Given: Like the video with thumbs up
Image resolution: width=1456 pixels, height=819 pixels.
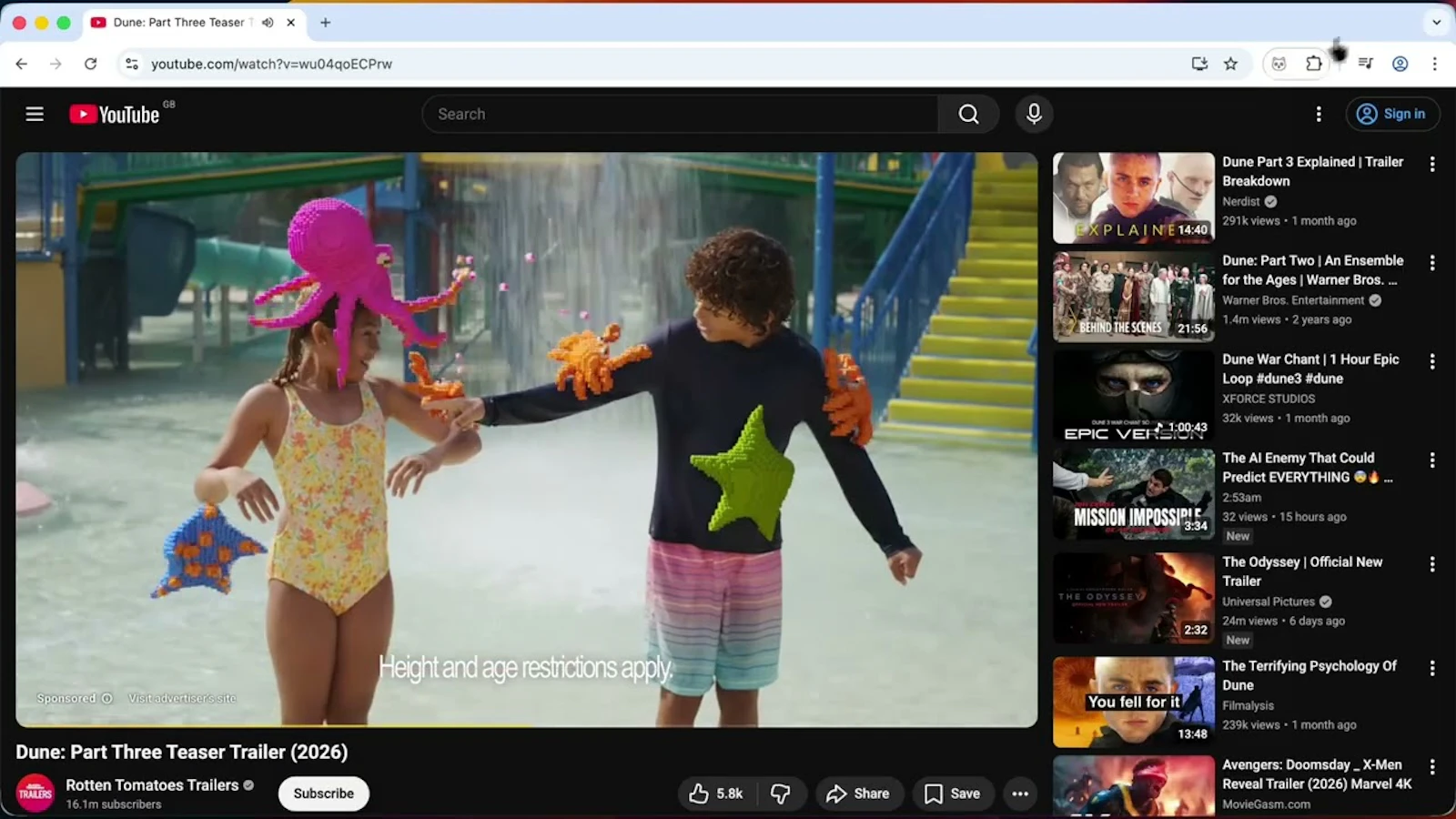Looking at the screenshot, I should (716, 794).
